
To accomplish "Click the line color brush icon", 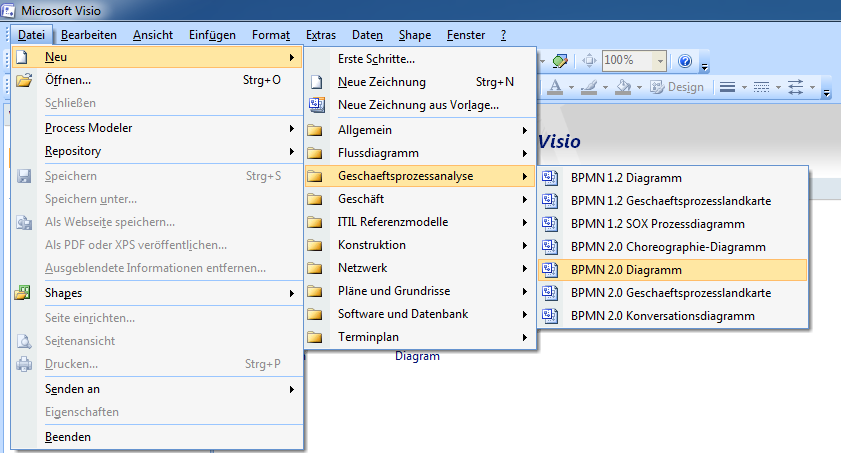I will (x=589, y=87).
